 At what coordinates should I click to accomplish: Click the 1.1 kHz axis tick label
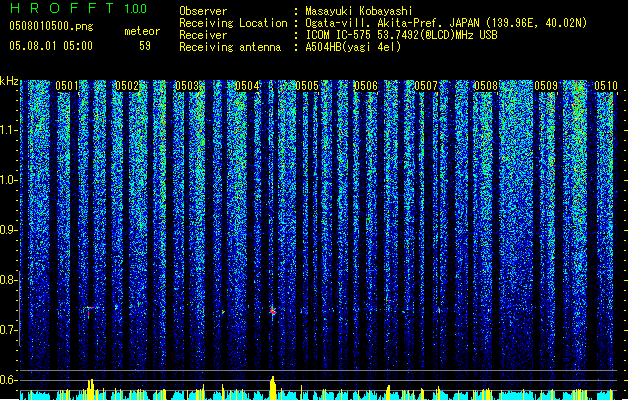point(9,130)
